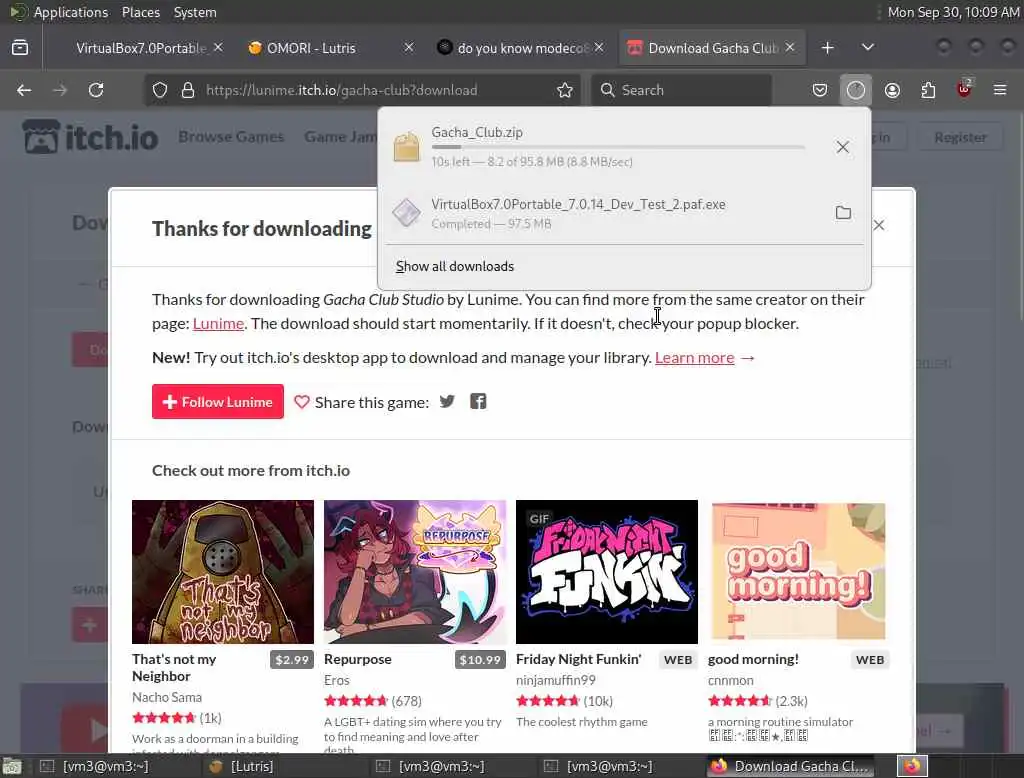Close the OMORI - Lutris tab

pyautogui.click(x=408, y=47)
